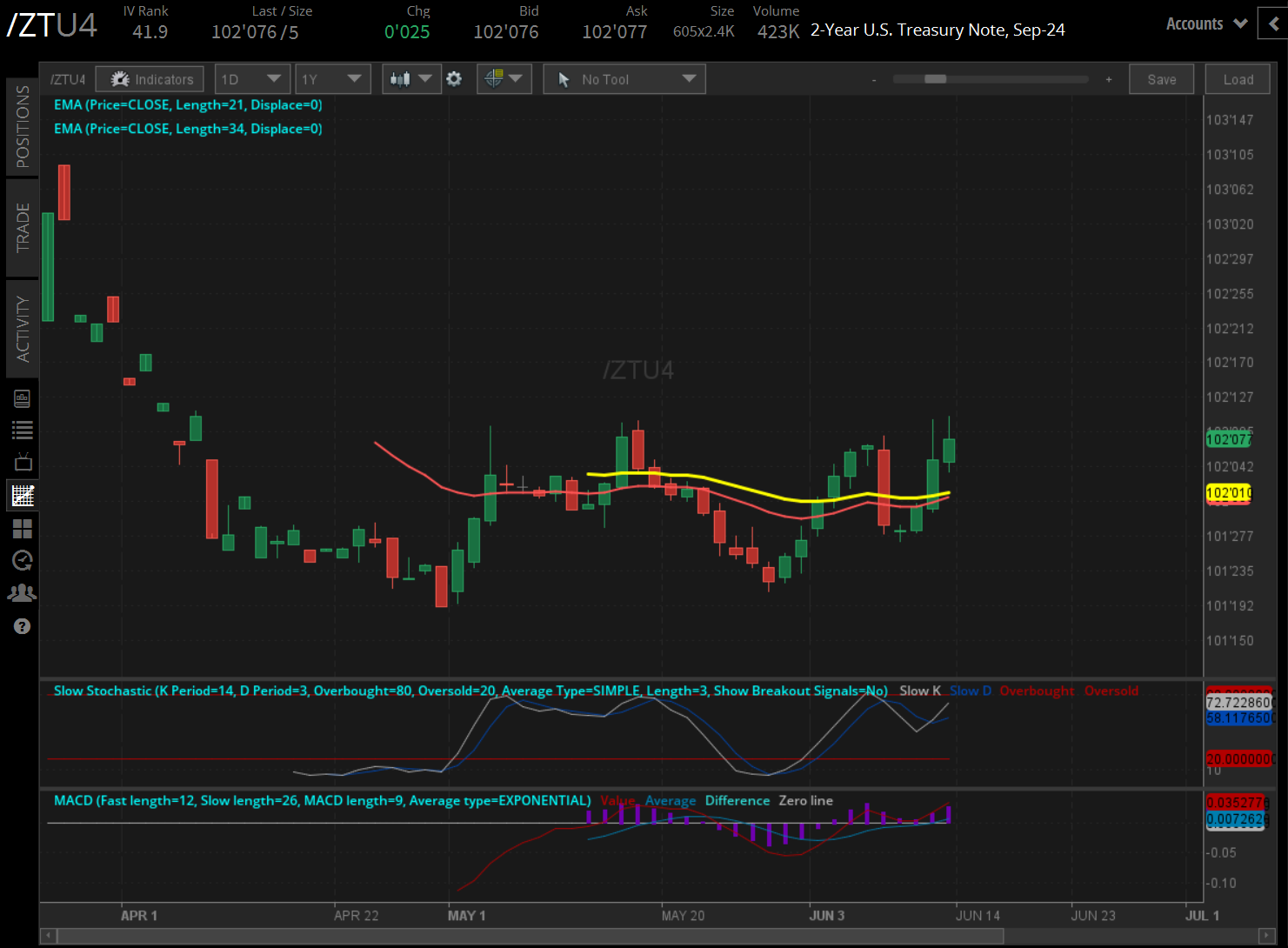Click the Ask price 102'077
Viewport: 1288px width, 948px height.
click(615, 32)
